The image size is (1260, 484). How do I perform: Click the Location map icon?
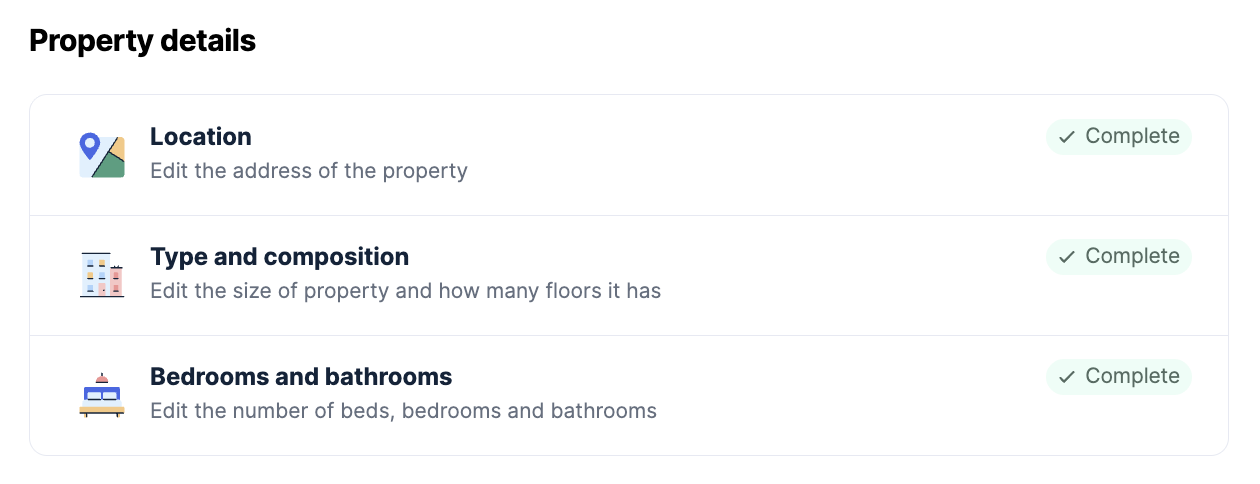(x=102, y=156)
